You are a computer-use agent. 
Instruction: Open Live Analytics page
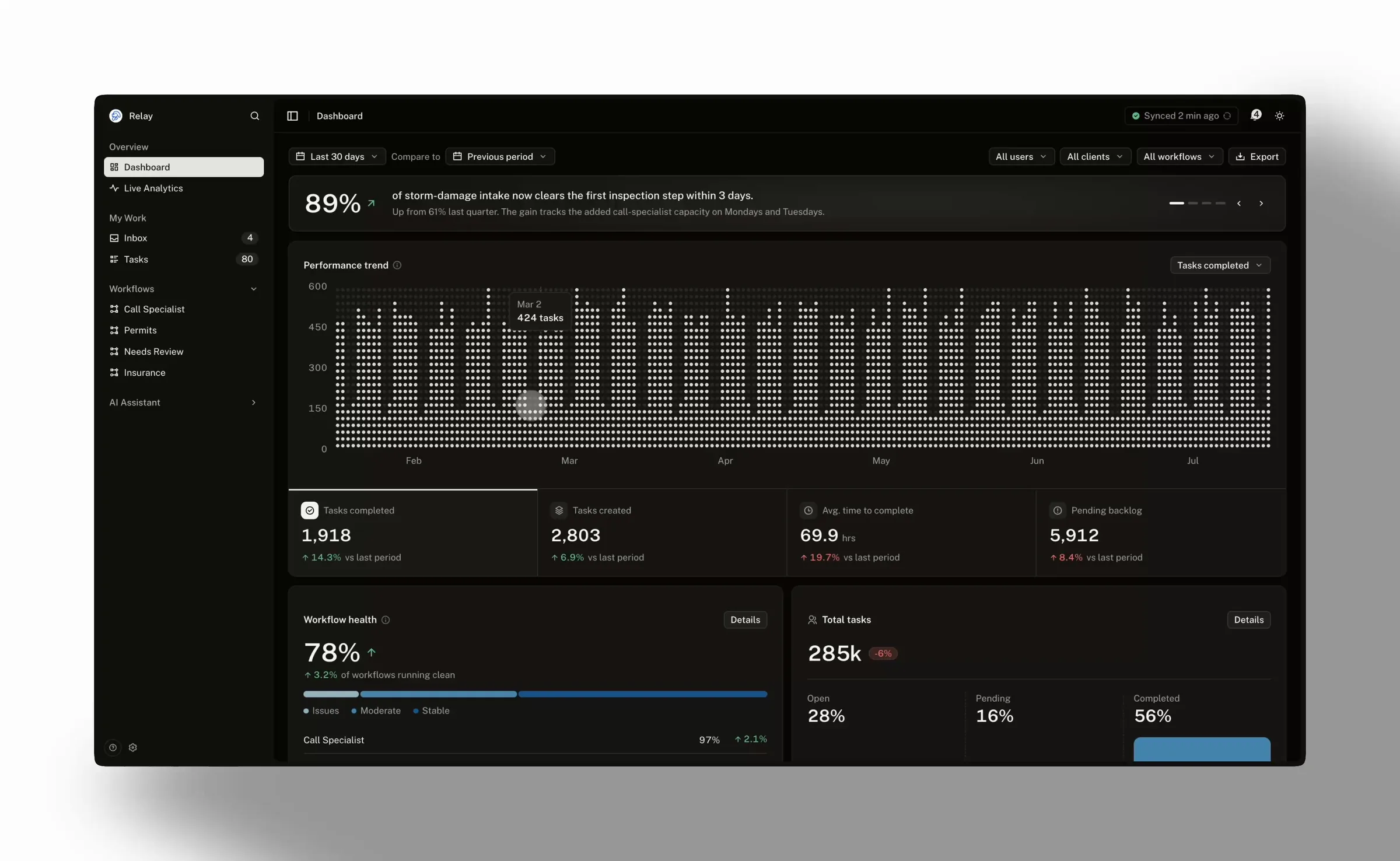point(184,188)
